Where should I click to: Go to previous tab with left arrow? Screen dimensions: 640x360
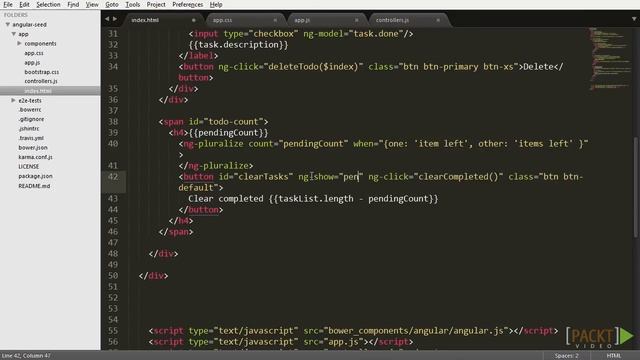point(107,19)
